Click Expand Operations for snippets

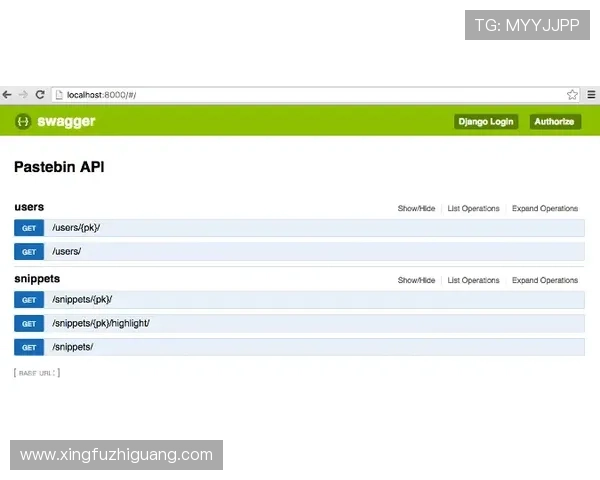545,280
